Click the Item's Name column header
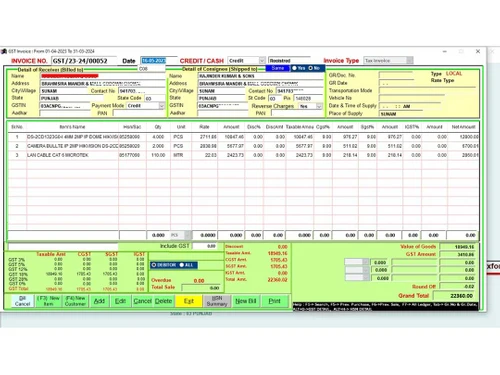 [x=72, y=127]
